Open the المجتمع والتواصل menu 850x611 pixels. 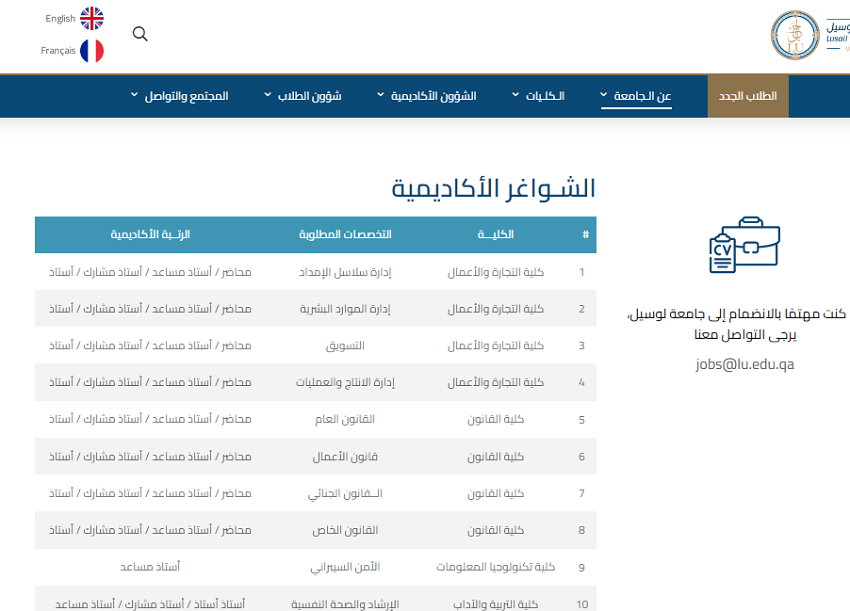click(x=180, y=96)
